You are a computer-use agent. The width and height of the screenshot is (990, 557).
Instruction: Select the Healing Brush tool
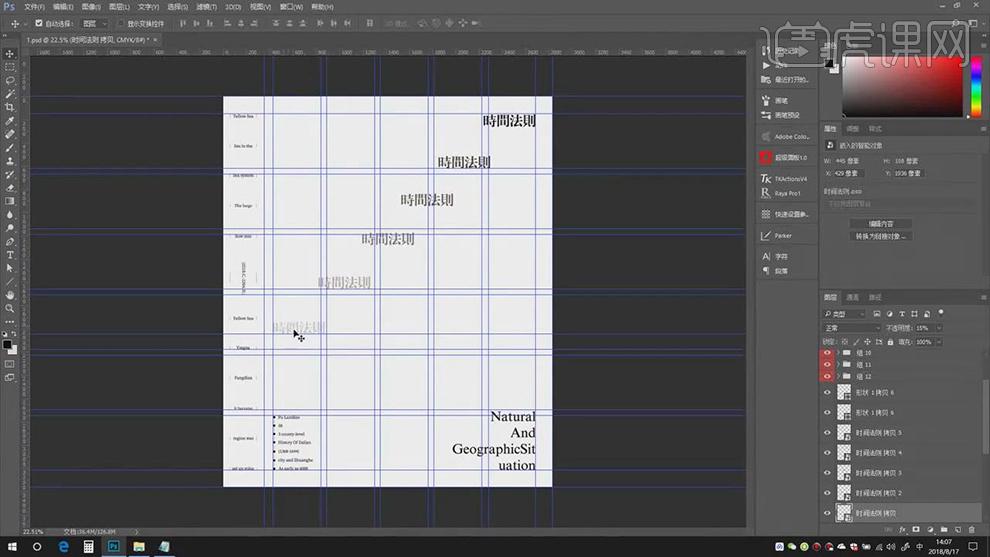[9, 134]
